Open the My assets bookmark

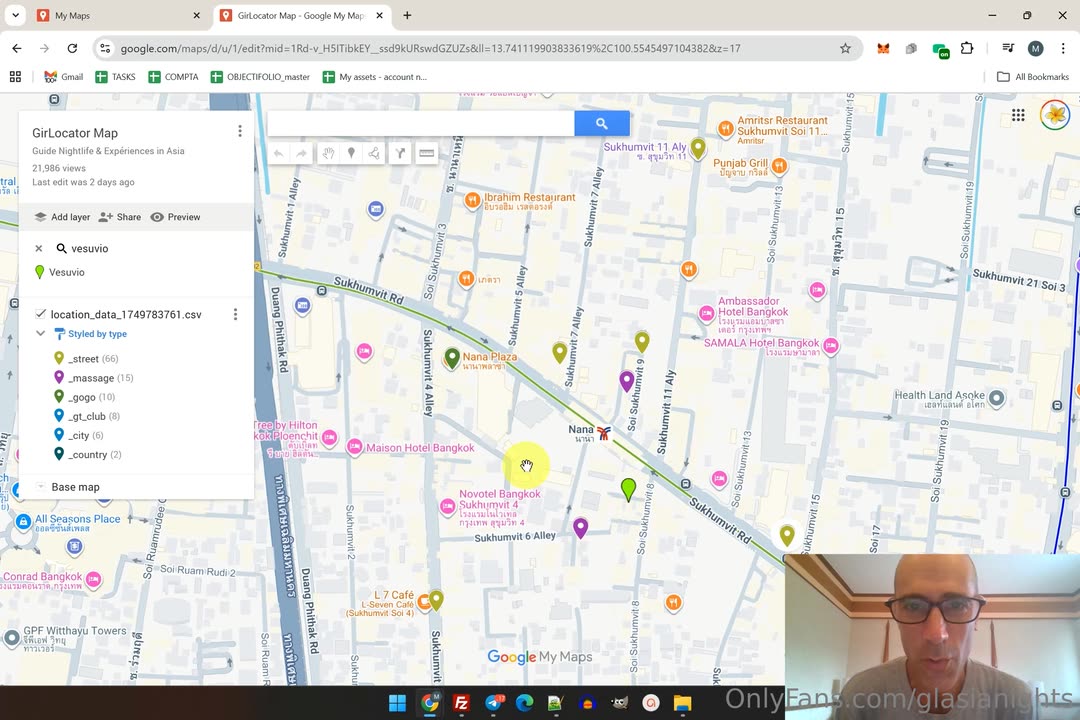(x=375, y=77)
